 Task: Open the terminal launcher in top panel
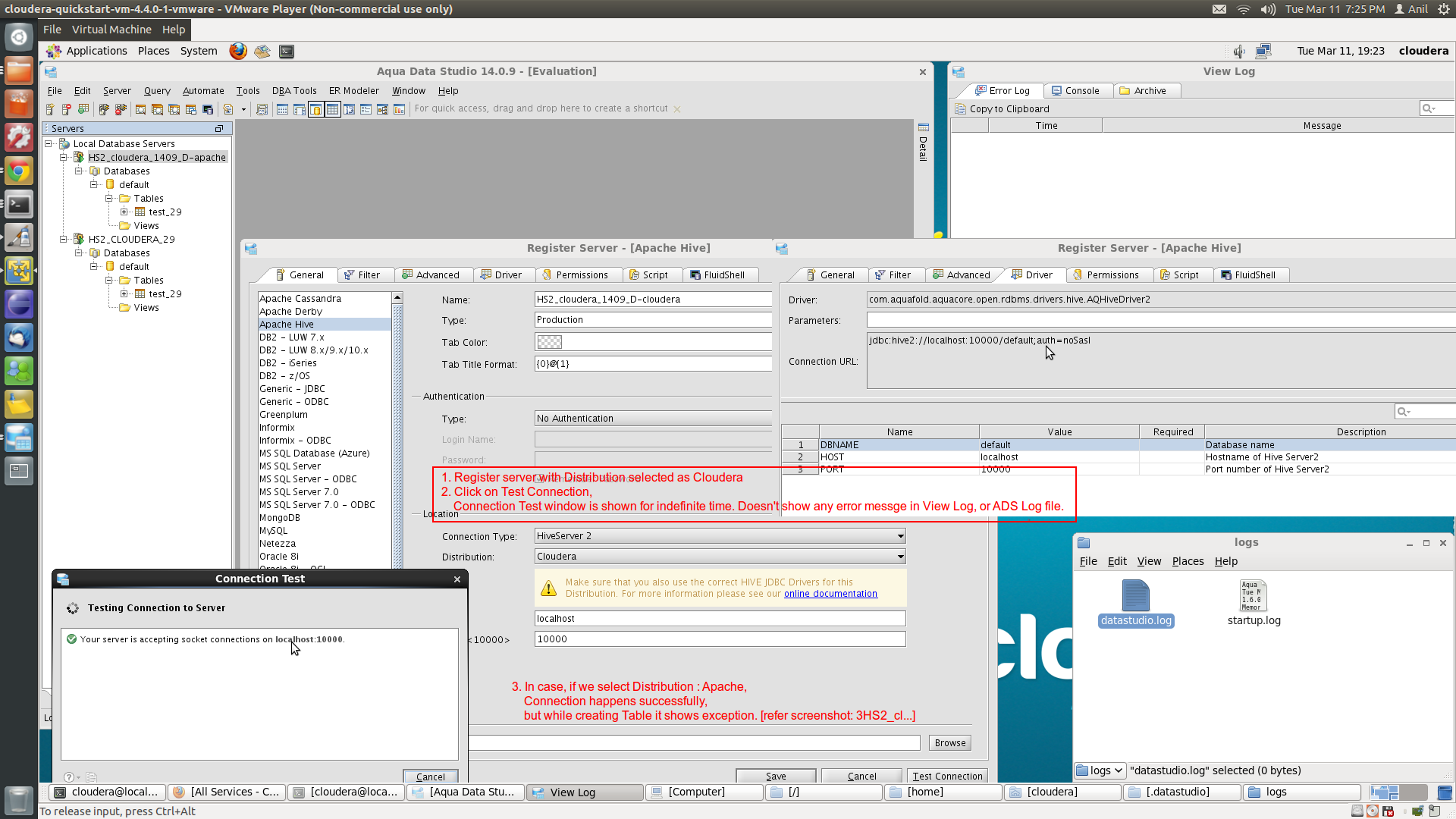click(x=287, y=51)
